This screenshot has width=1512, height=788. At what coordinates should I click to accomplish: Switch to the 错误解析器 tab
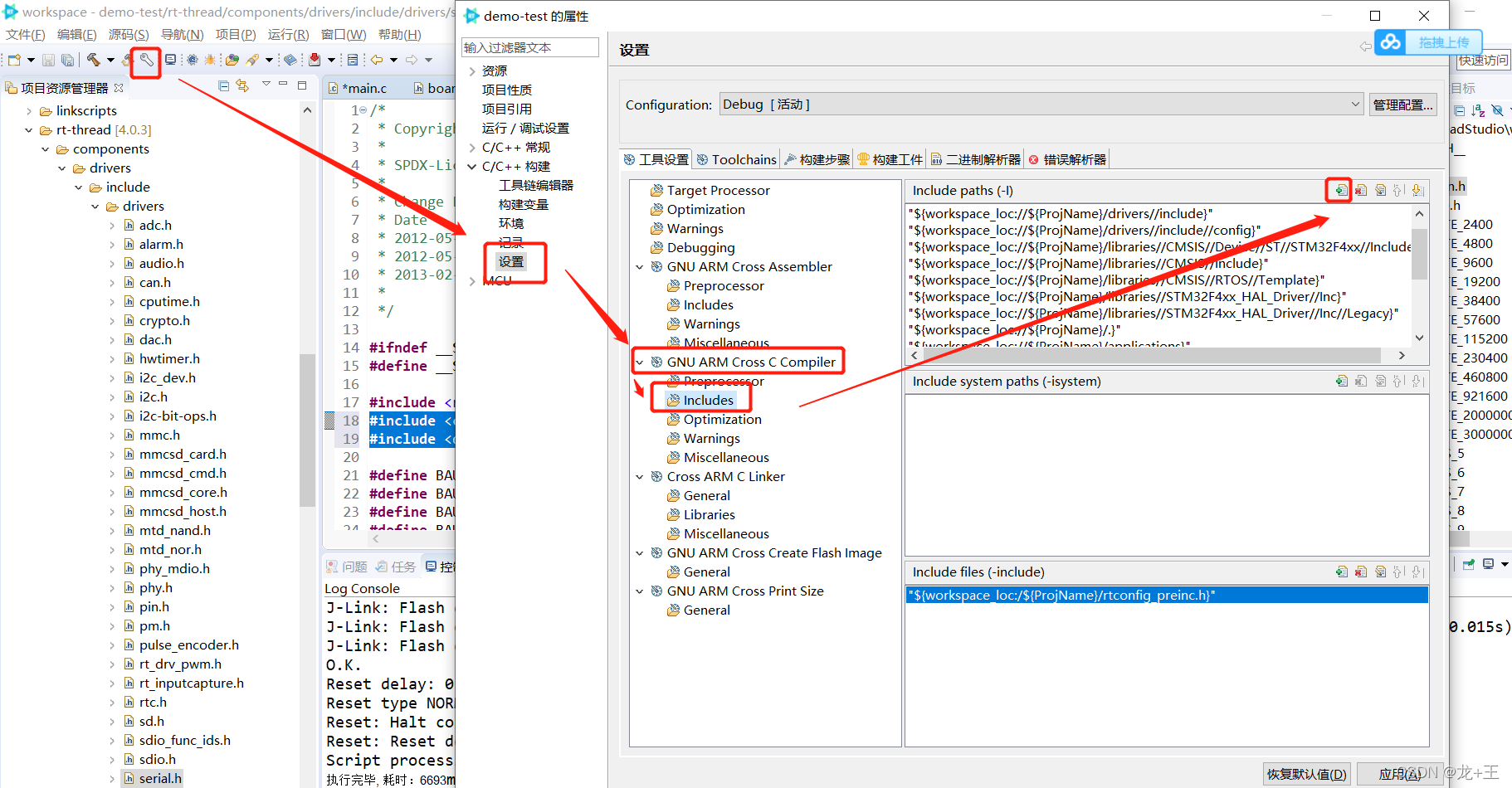[1067, 159]
